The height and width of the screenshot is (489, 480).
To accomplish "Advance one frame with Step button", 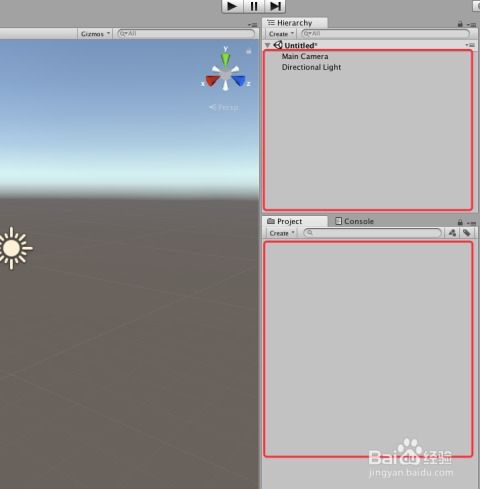I will (275, 6).
